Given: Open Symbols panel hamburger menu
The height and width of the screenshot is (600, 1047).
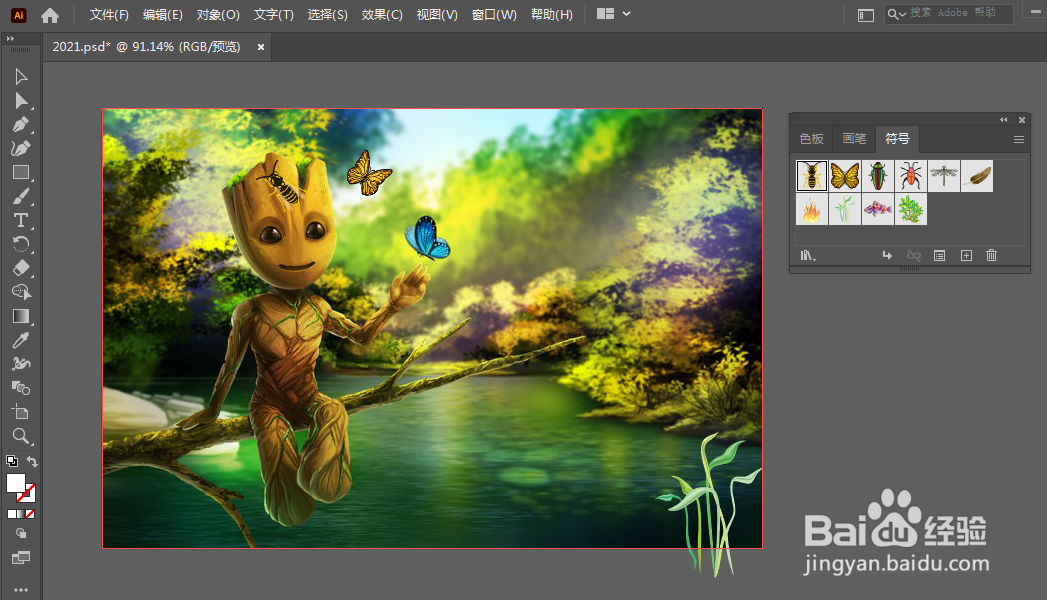Looking at the screenshot, I should coord(1018,139).
